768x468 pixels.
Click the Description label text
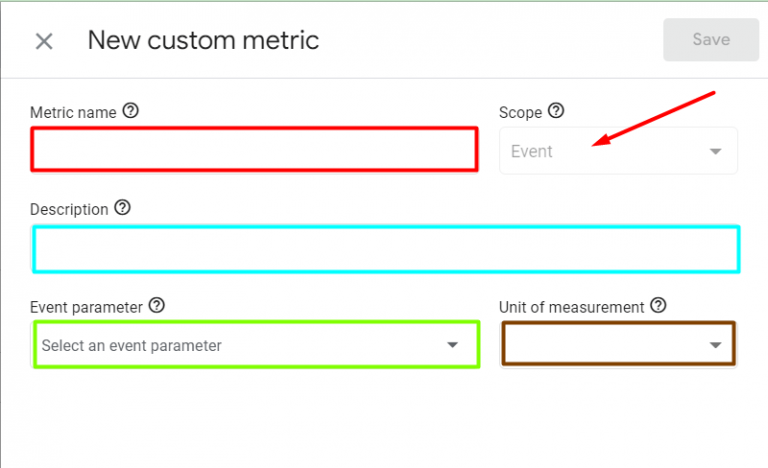[x=69, y=209]
